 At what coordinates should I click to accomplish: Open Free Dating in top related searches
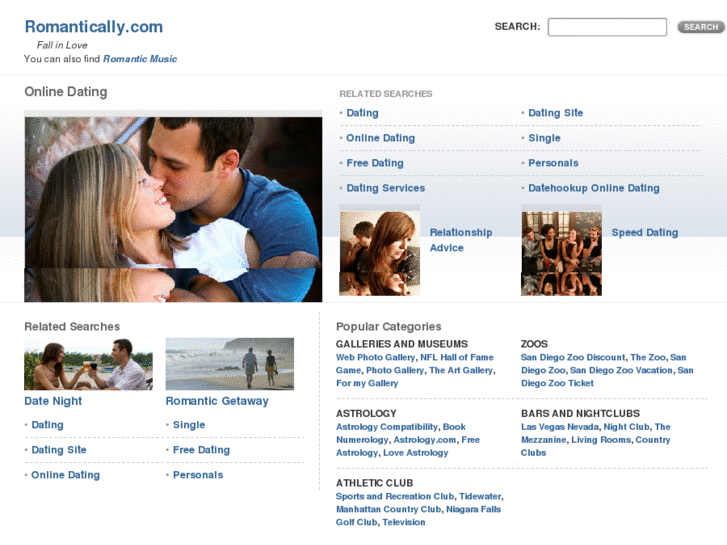click(375, 163)
